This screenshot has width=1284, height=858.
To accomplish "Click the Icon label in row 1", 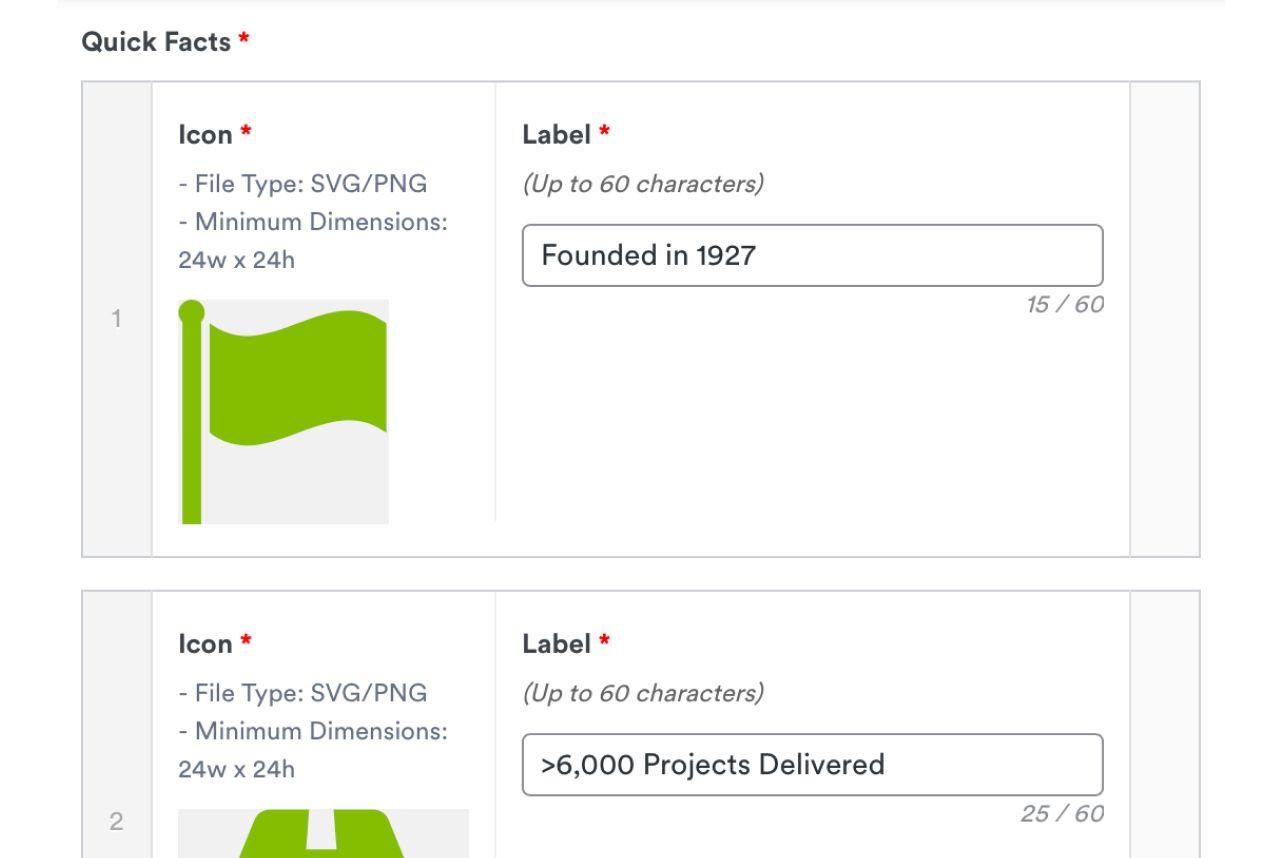I will click(205, 135).
